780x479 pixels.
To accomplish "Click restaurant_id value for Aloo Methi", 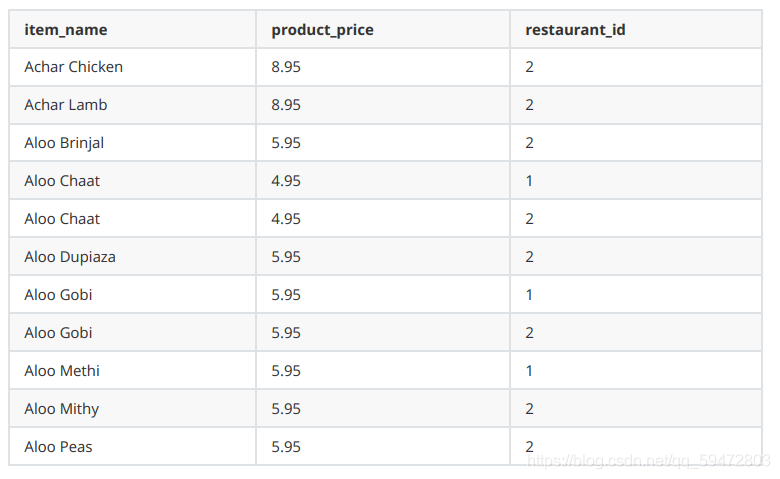I will (x=529, y=371).
